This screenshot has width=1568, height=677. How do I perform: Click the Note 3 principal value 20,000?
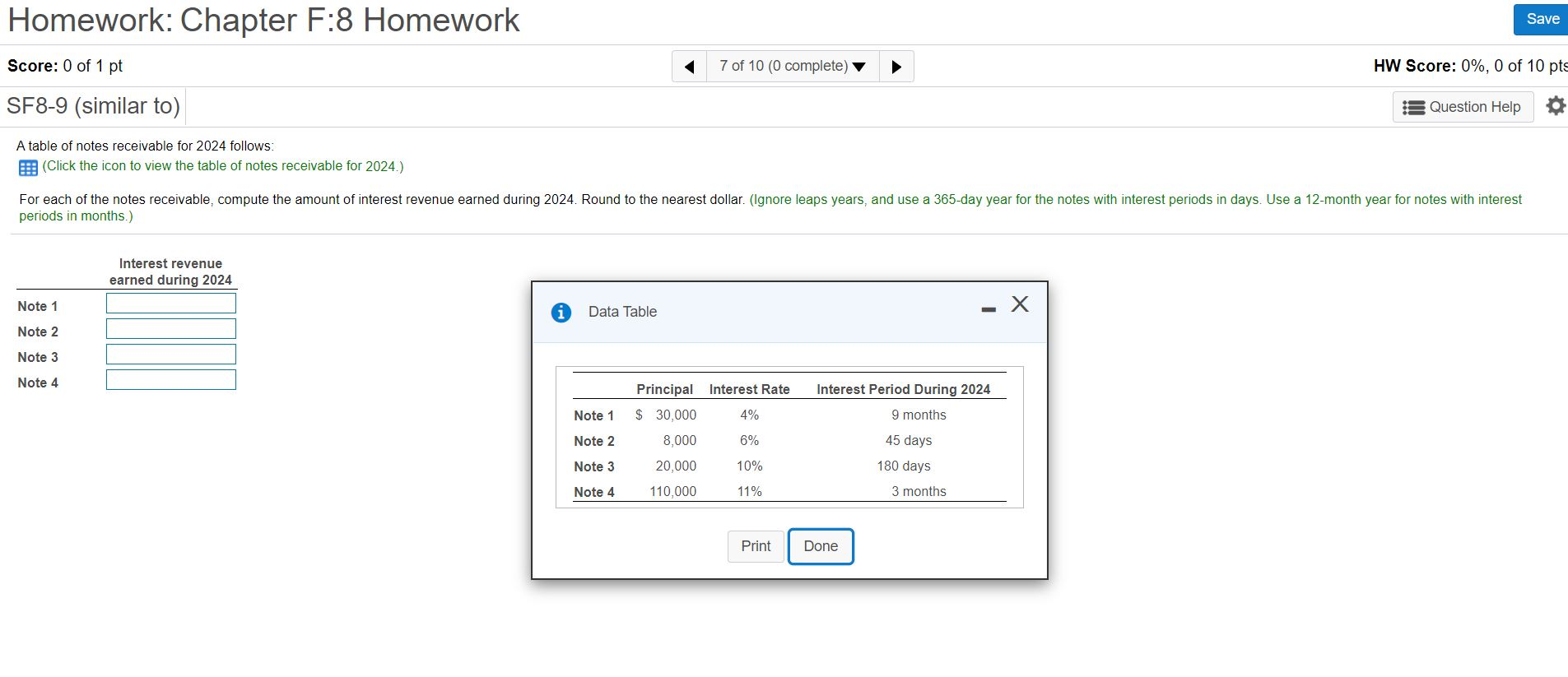pos(676,466)
